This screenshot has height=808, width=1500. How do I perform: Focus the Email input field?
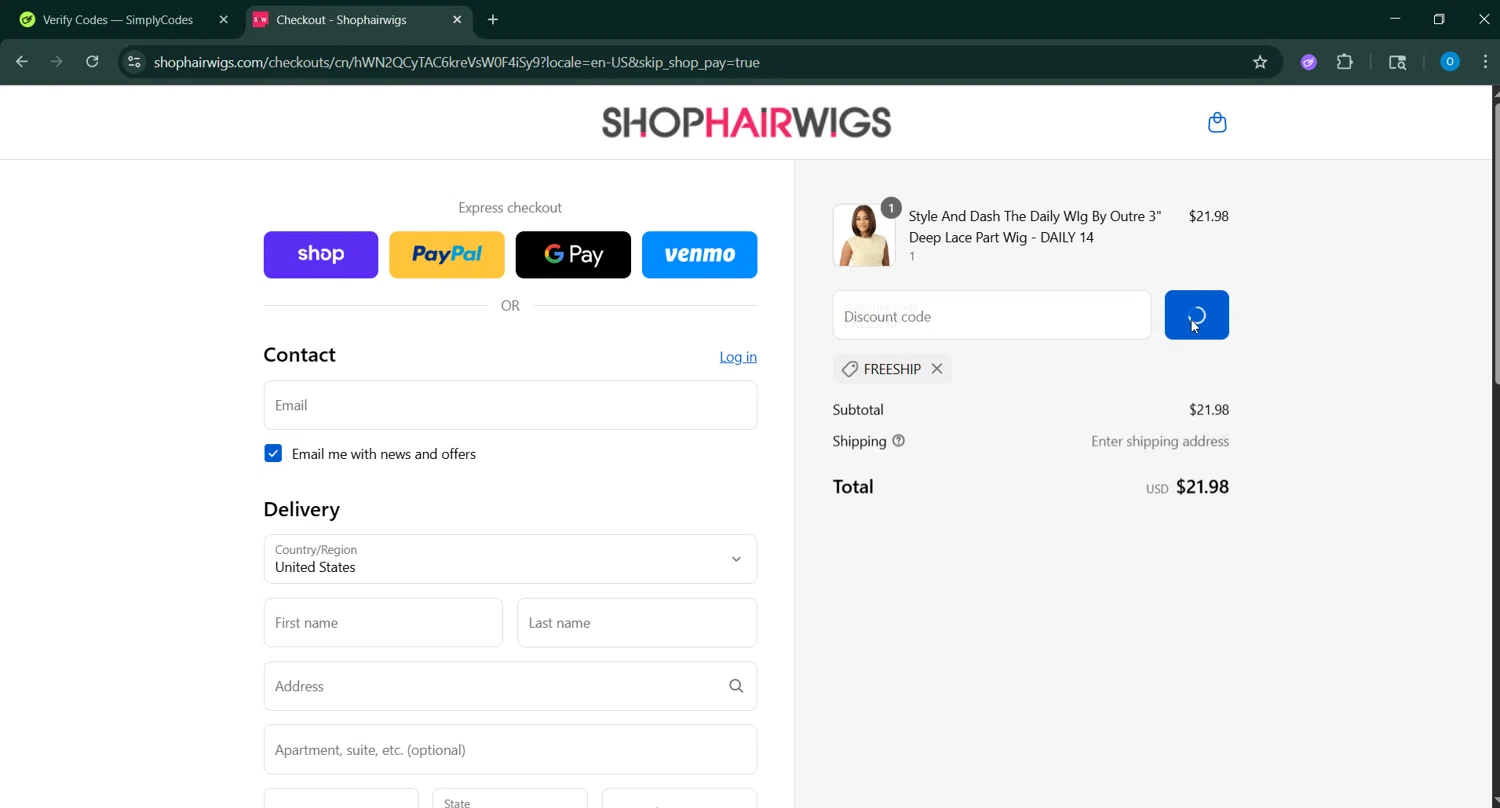(x=510, y=405)
